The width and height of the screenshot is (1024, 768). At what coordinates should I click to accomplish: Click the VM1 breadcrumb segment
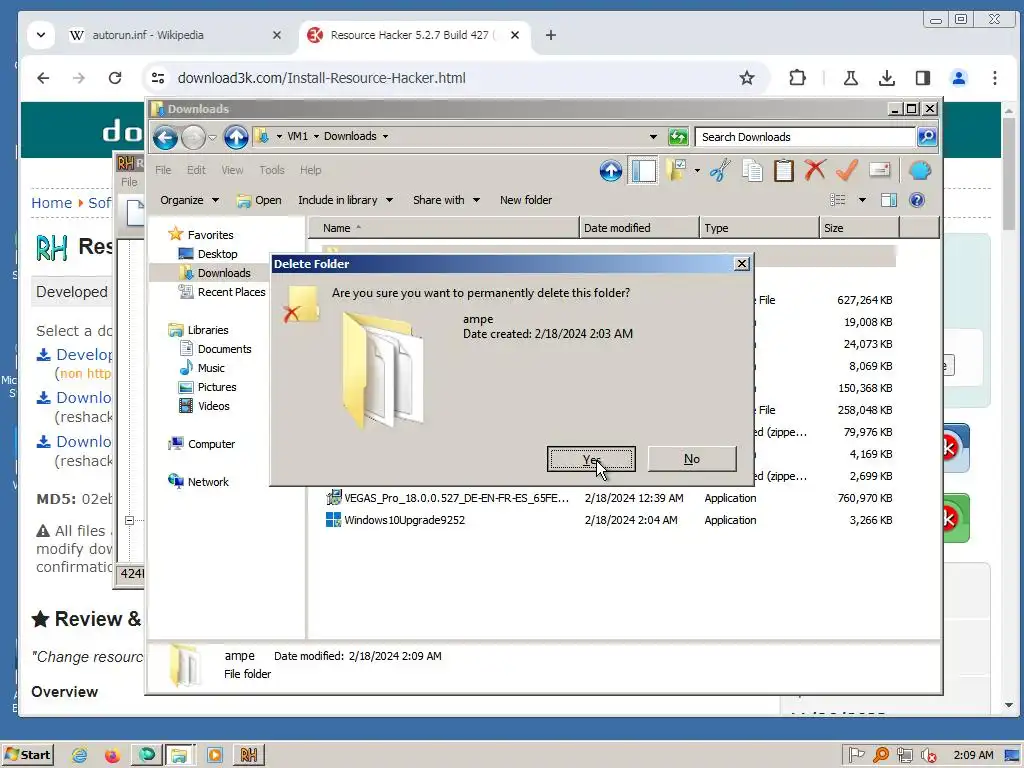(297, 136)
